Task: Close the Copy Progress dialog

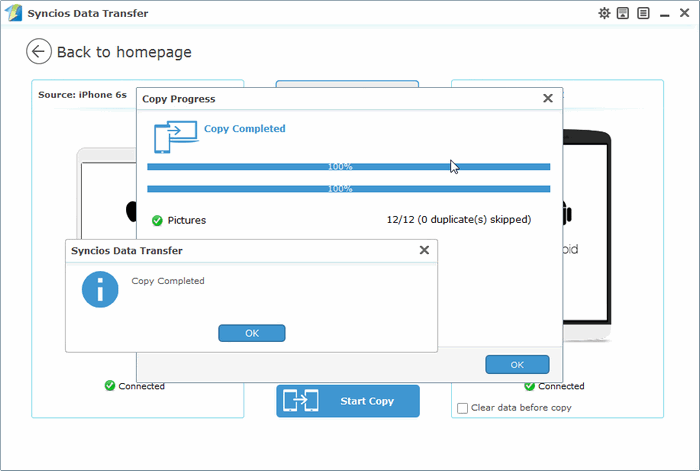Action: [x=548, y=98]
